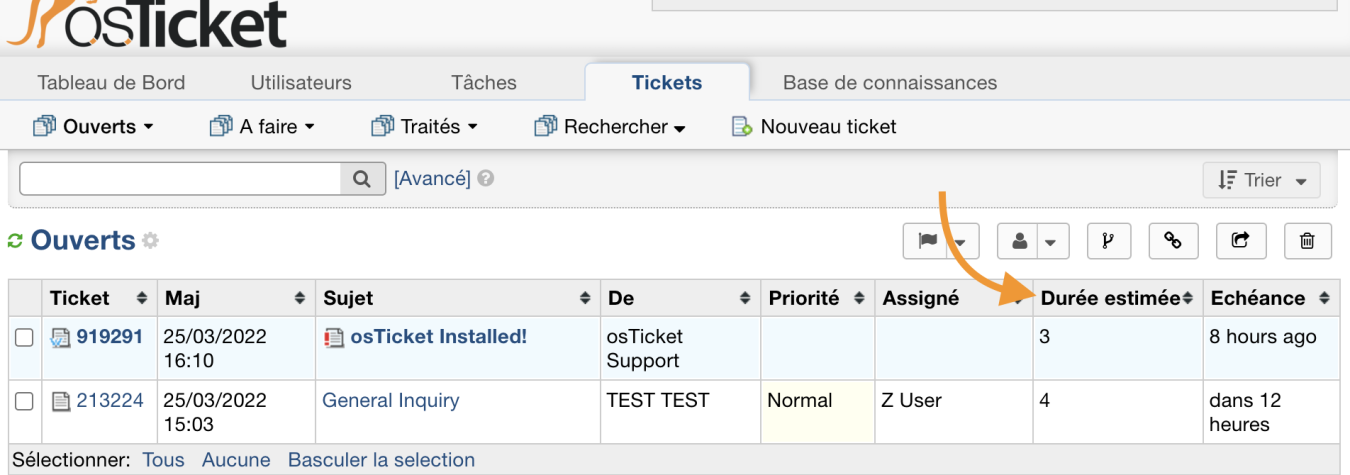The height and width of the screenshot is (475, 1350).
Task: Click the green refresh icon near Ouverts
Action: [15, 241]
